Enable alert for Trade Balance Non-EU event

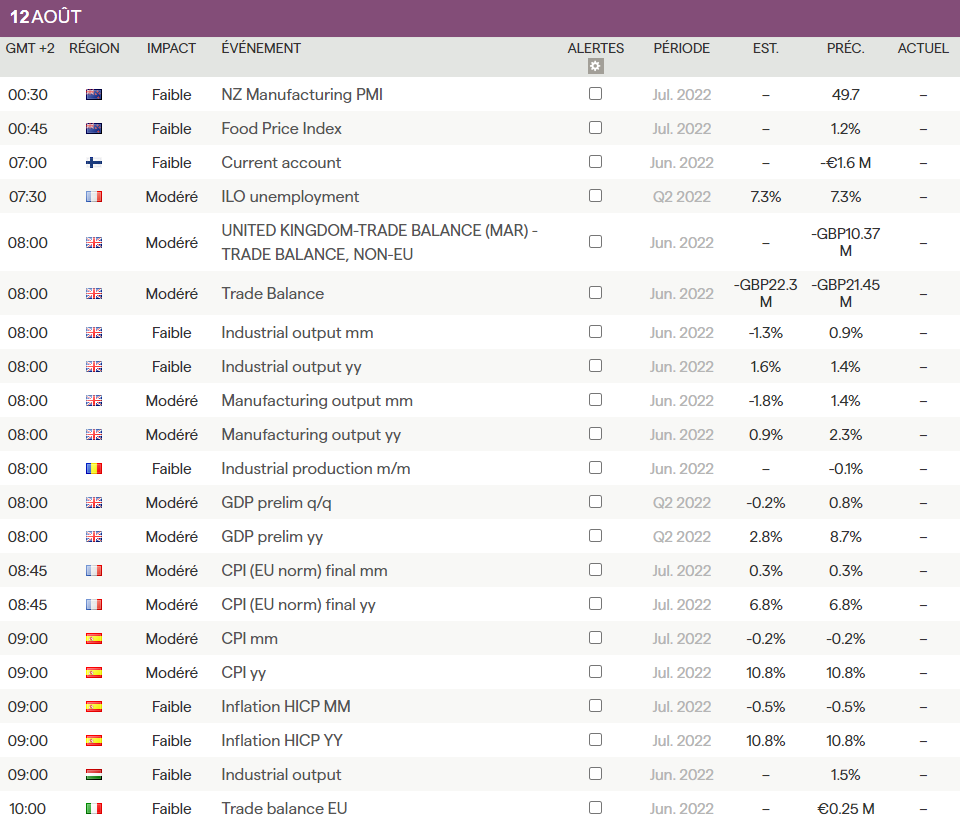pos(595,242)
